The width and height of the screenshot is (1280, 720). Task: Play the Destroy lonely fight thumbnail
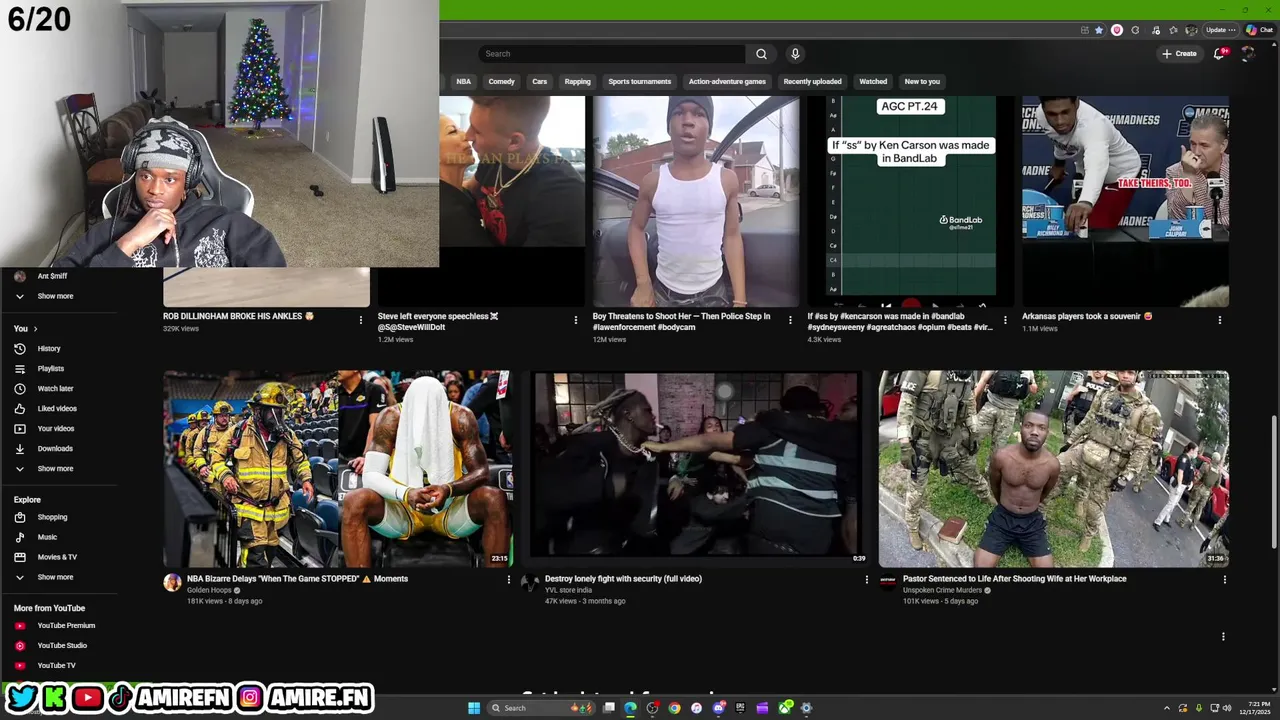[x=695, y=469]
